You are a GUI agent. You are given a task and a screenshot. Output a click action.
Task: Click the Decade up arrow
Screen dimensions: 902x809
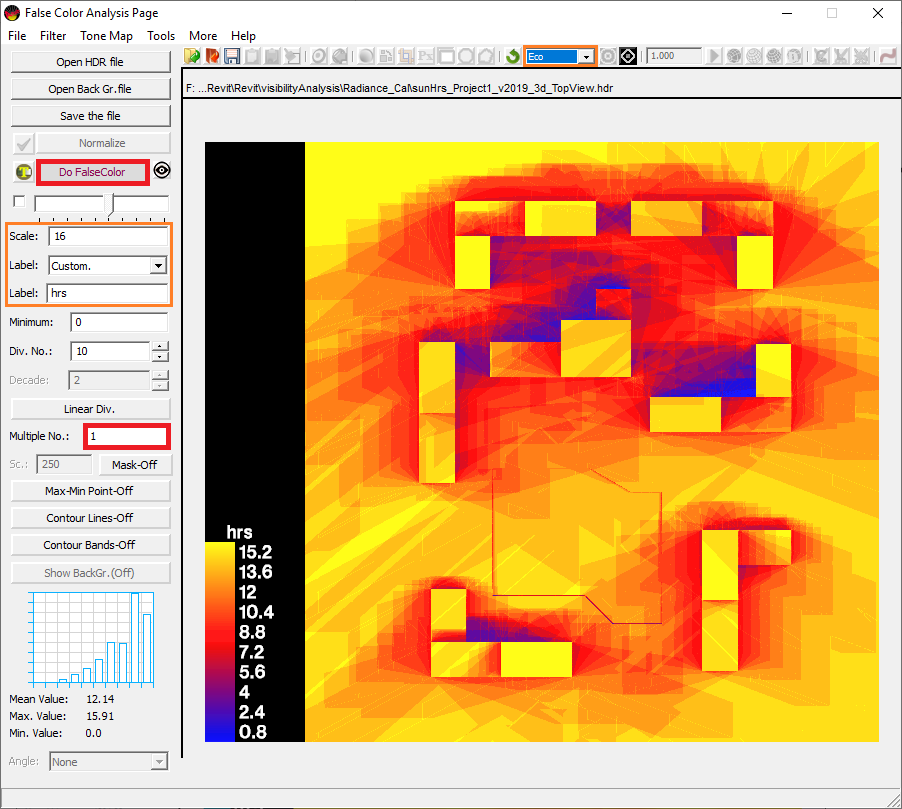point(160,375)
